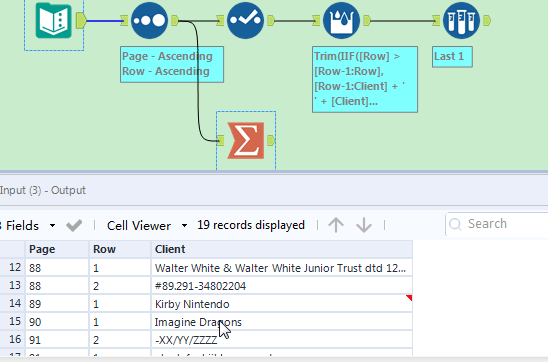Click the Row column header

click(x=120, y=249)
